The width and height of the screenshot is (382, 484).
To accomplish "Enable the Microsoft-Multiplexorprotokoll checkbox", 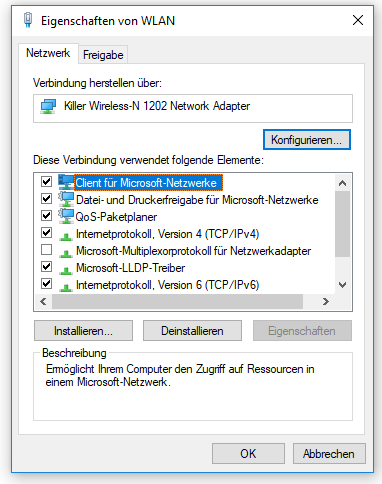I will click(x=47, y=250).
